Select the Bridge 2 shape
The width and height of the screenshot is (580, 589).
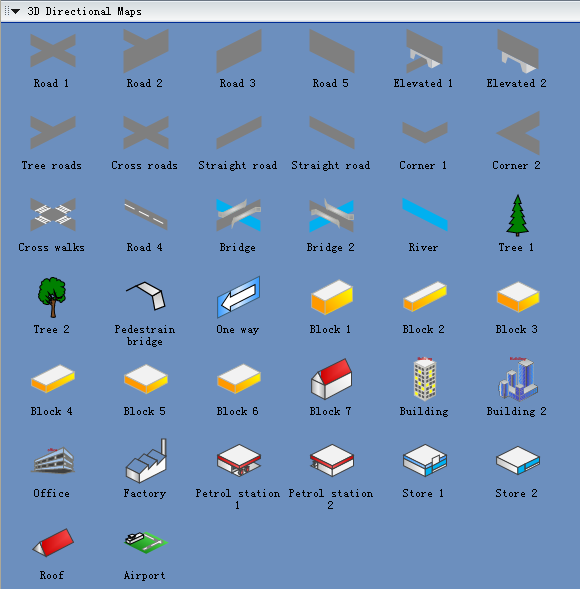[332, 215]
